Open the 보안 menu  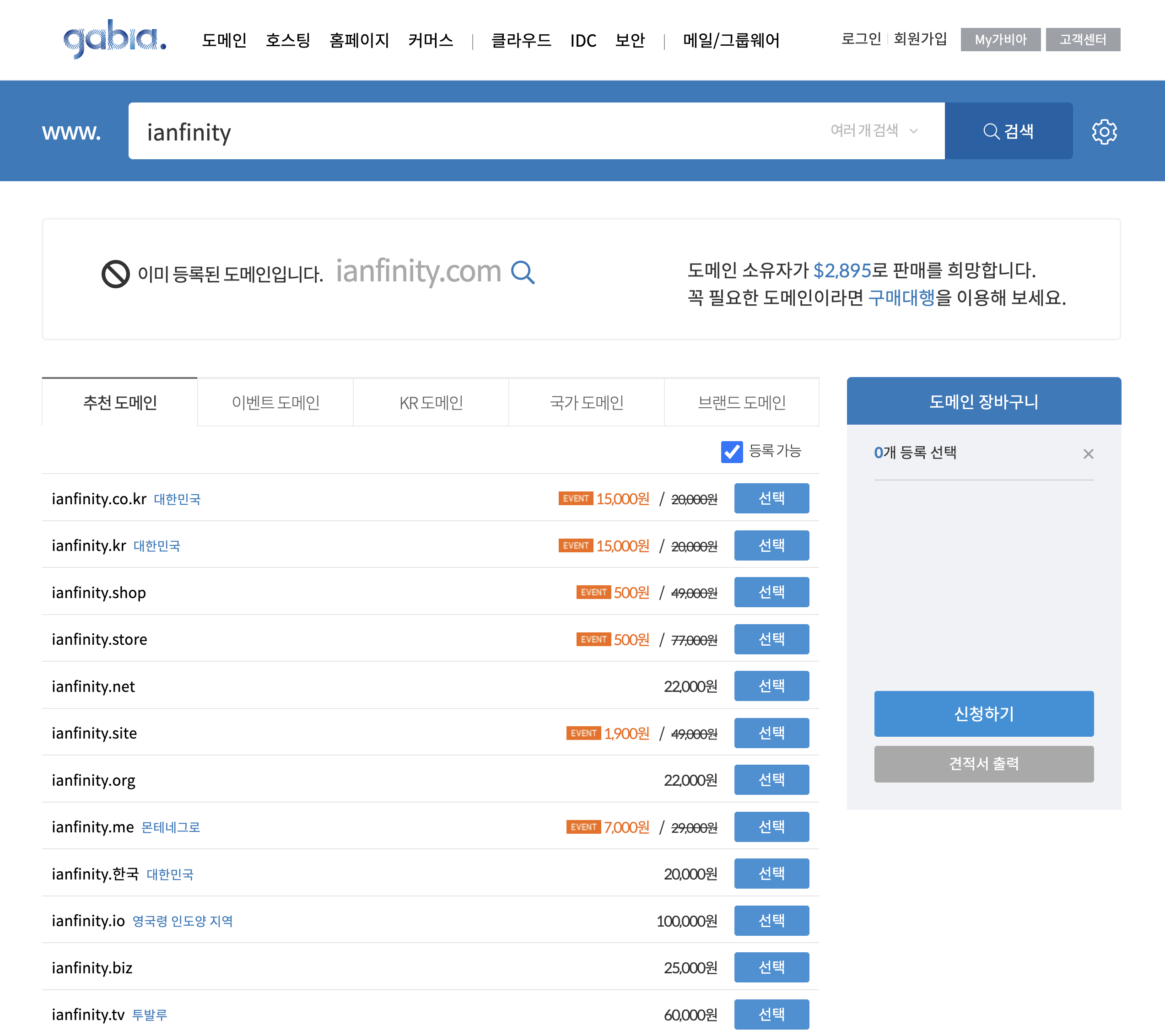click(629, 40)
